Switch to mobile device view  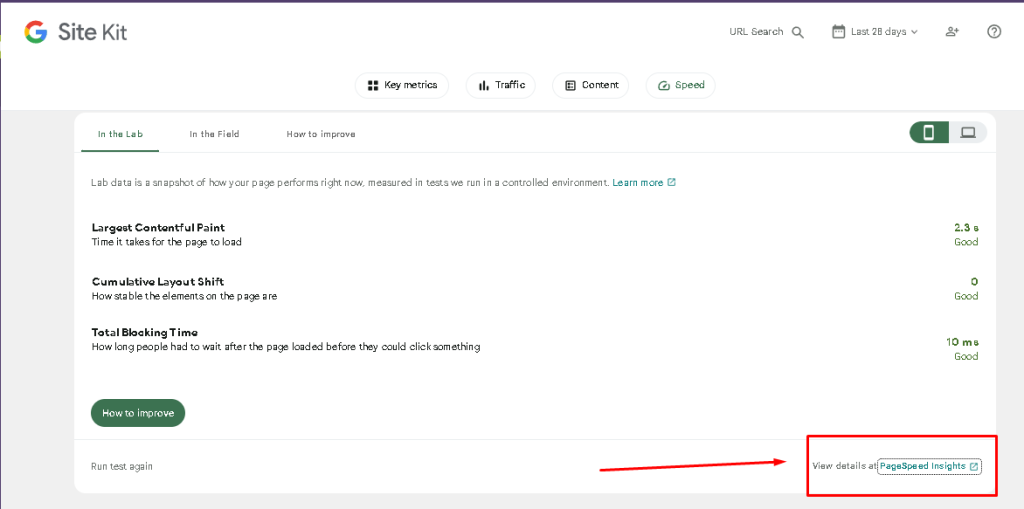(x=929, y=133)
